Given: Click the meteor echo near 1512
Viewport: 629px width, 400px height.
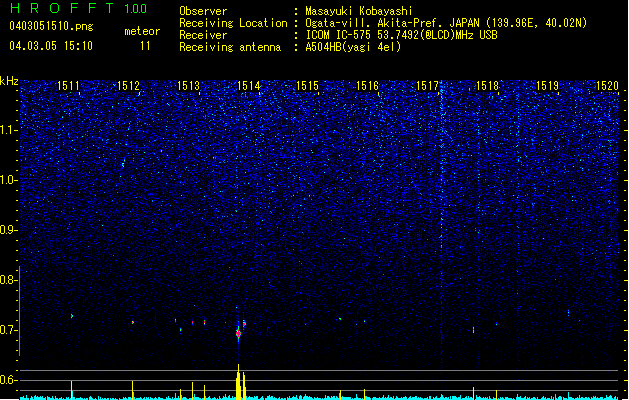Looking at the screenshot, I should point(133,322).
